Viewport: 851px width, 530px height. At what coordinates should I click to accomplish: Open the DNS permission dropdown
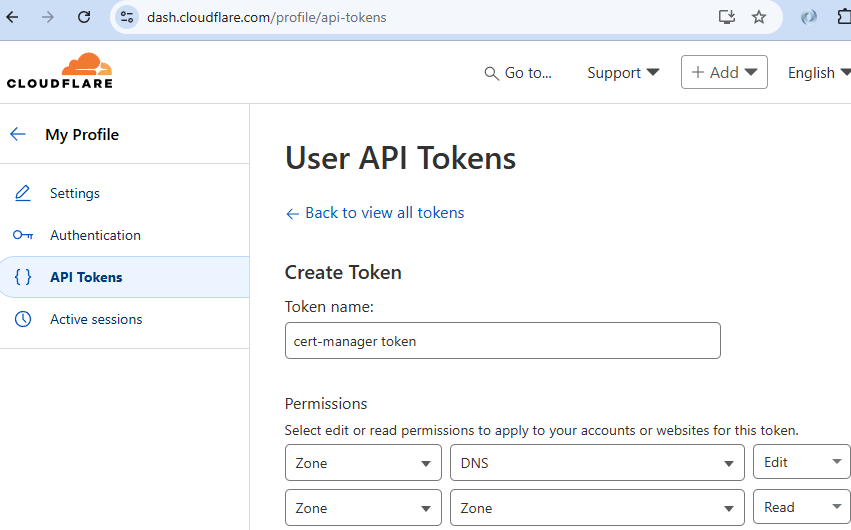[597, 463]
